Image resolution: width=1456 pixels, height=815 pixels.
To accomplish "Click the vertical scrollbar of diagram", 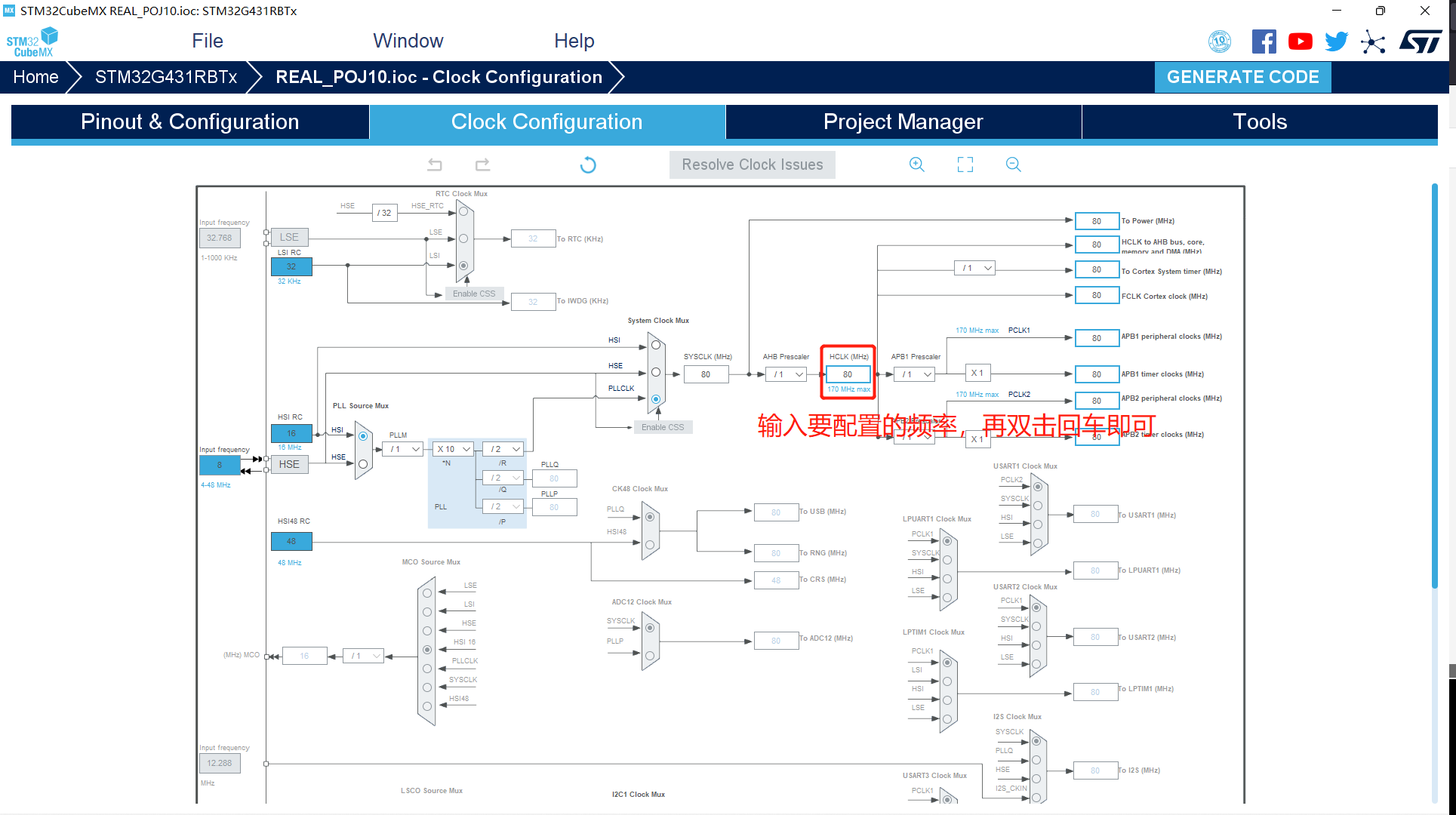I will (1434, 385).
